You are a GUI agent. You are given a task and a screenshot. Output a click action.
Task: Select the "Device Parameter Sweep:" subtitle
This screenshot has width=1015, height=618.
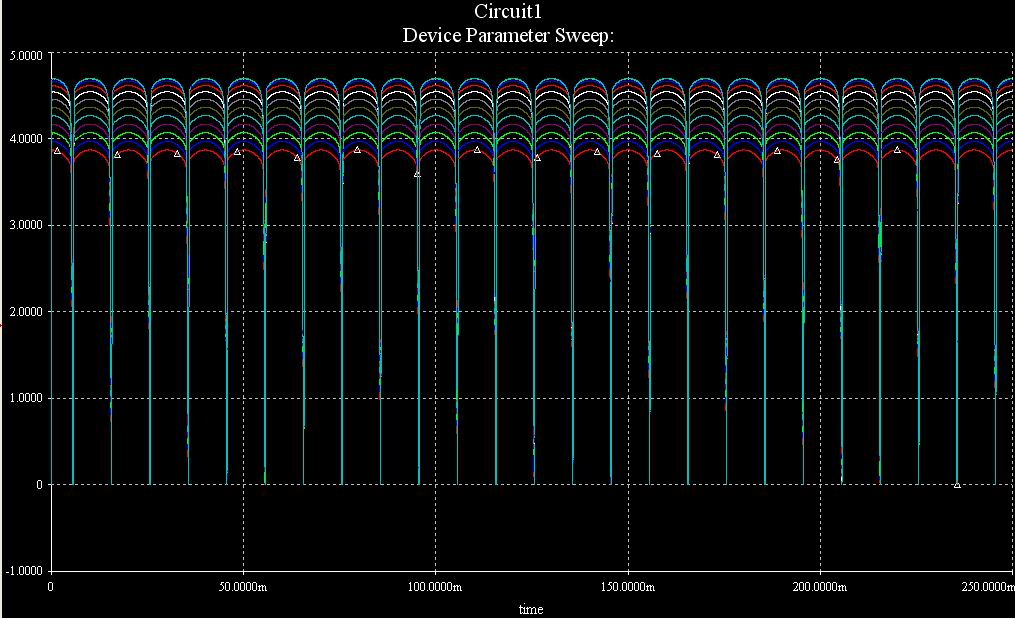tap(507, 34)
